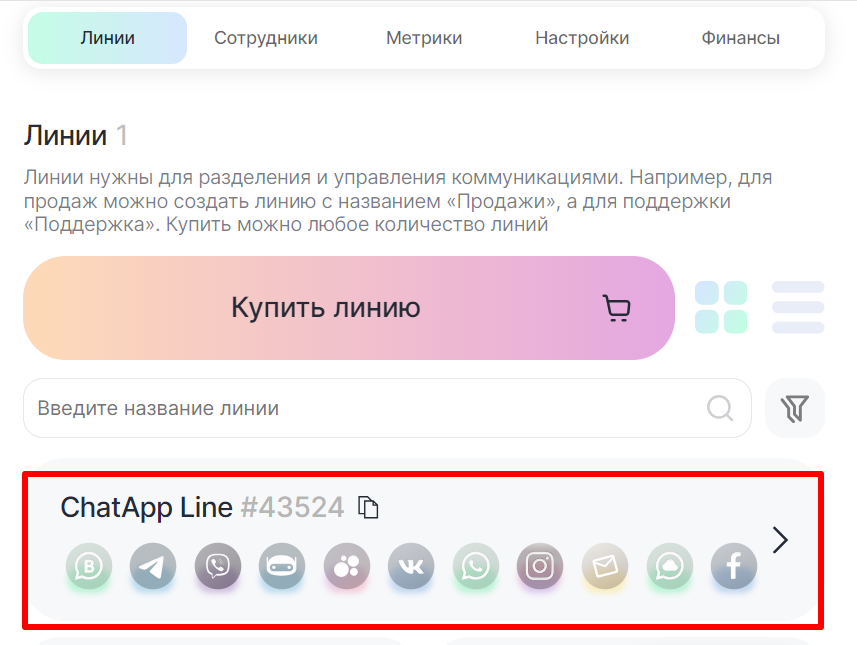Click the Avito three-dots icon

coord(347,567)
